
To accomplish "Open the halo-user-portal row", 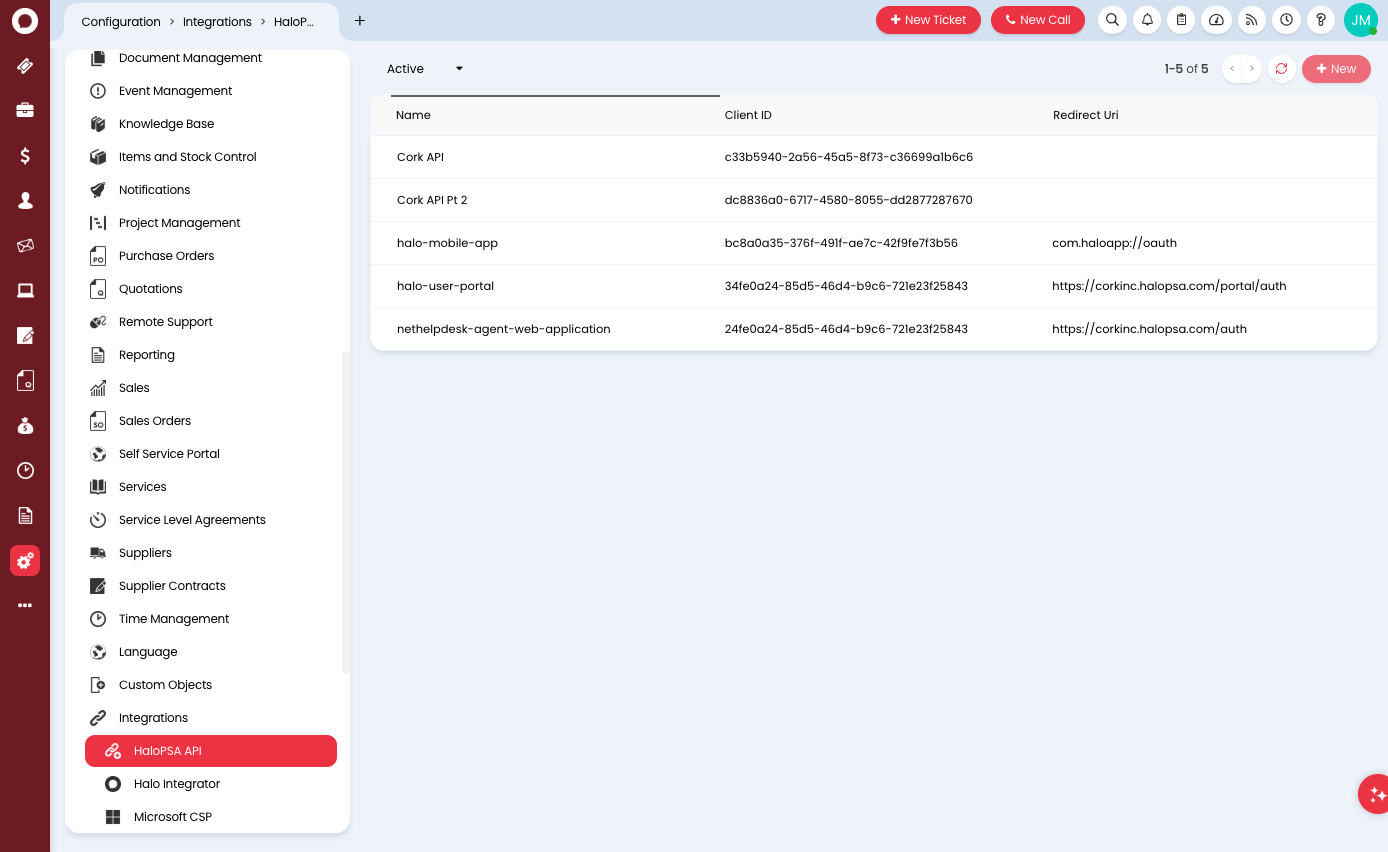I will (874, 286).
